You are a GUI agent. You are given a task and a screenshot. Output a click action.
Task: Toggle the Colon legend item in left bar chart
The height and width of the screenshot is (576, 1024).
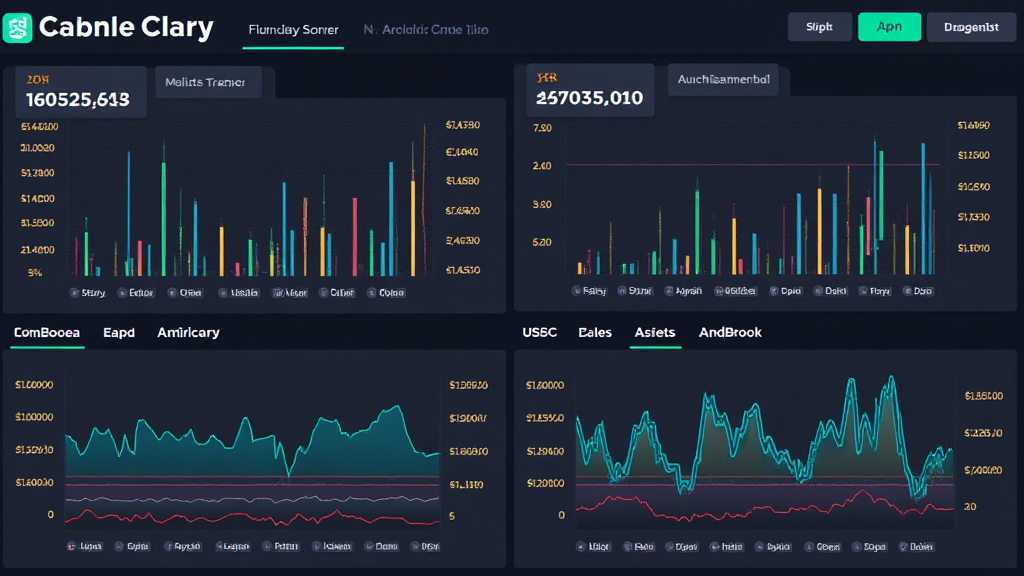pyautogui.click(x=385, y=293)
